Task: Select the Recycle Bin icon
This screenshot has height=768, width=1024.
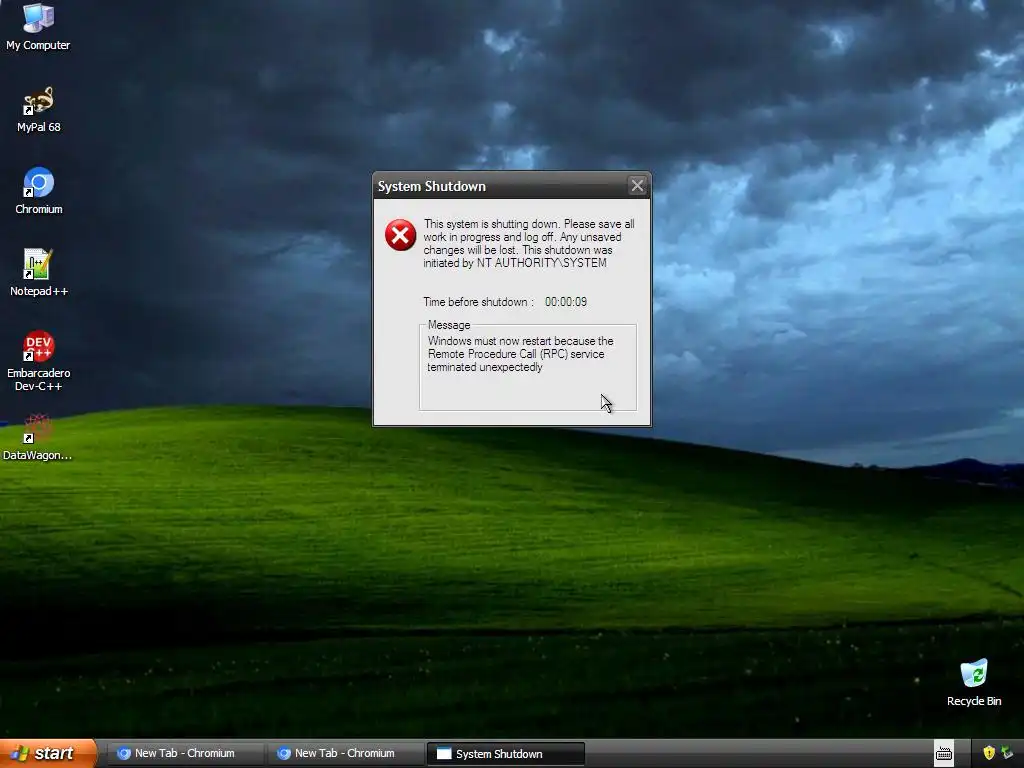Action: (x=974, y=683)
